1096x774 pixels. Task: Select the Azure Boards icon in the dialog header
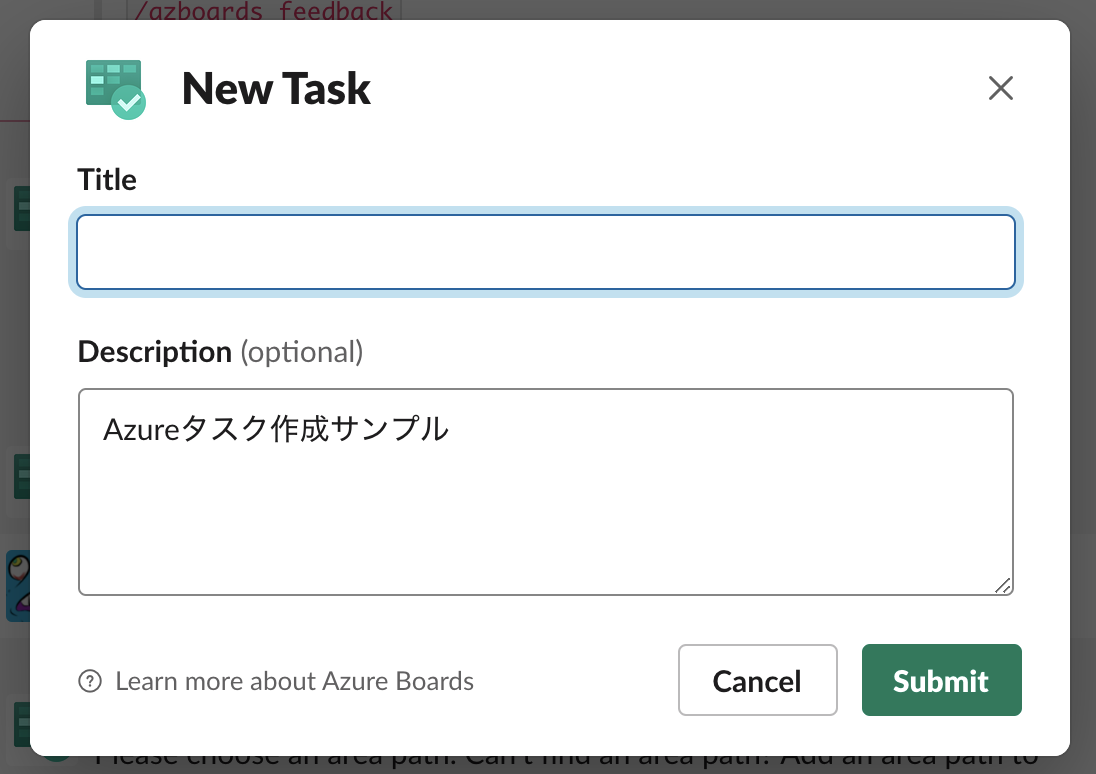coord(114,88)
